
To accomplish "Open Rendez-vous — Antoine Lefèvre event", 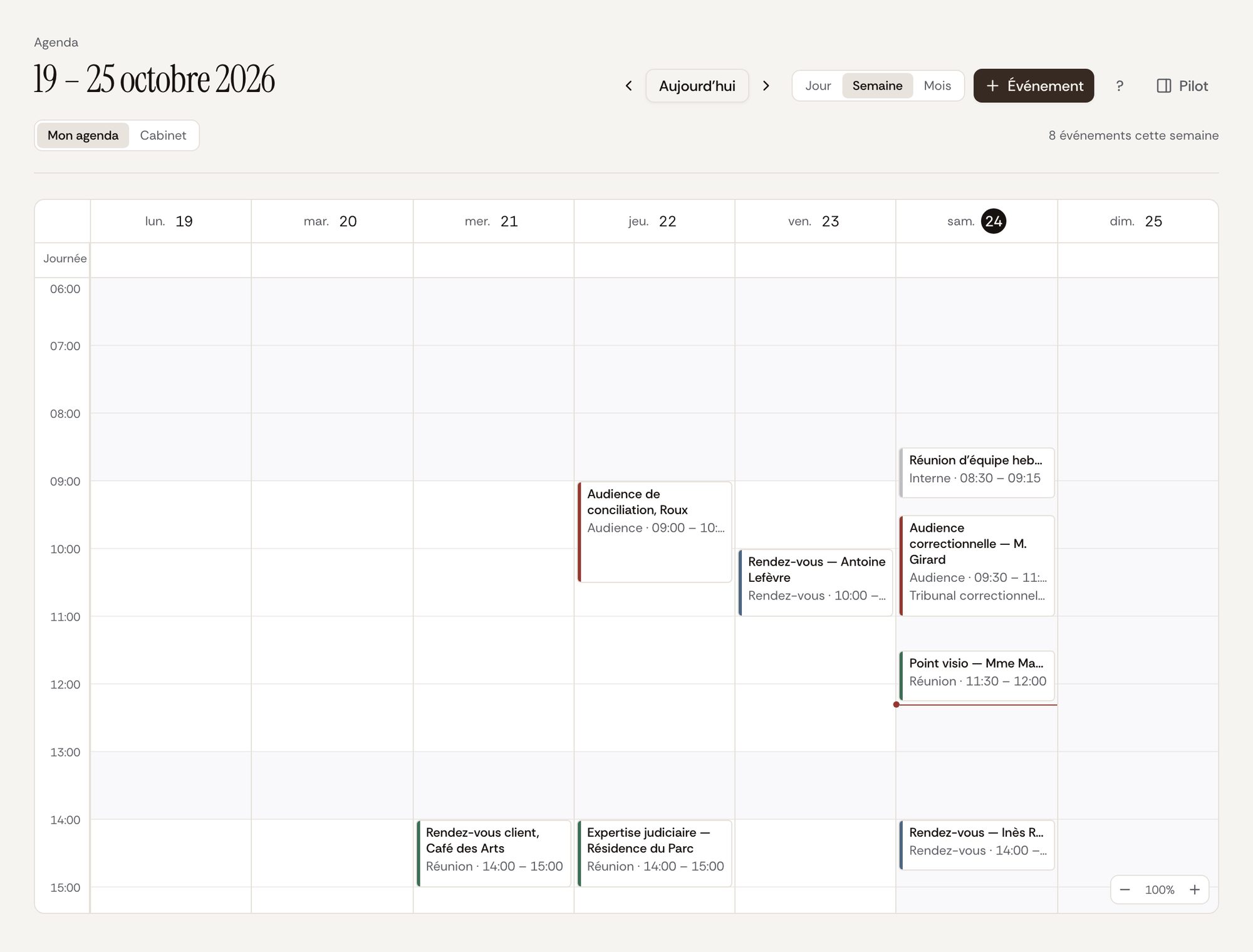I will 815,582.
